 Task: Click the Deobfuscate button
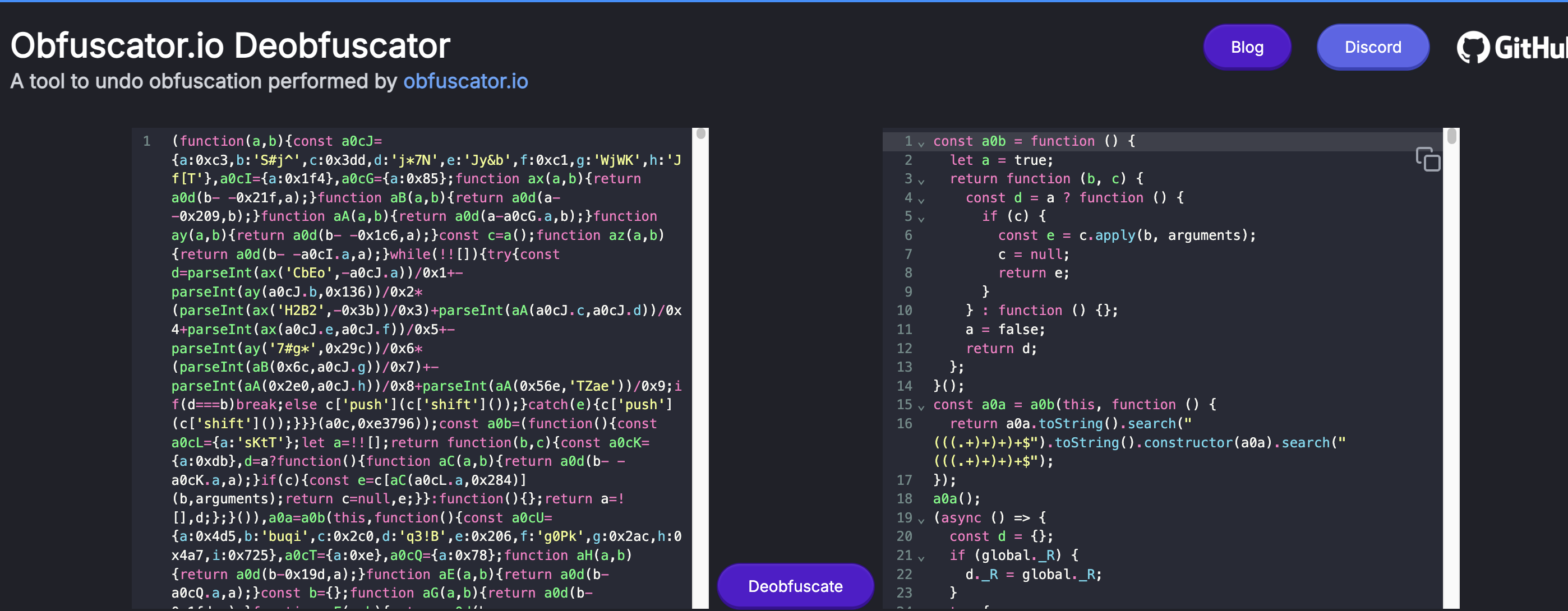(x=795, y=585)
